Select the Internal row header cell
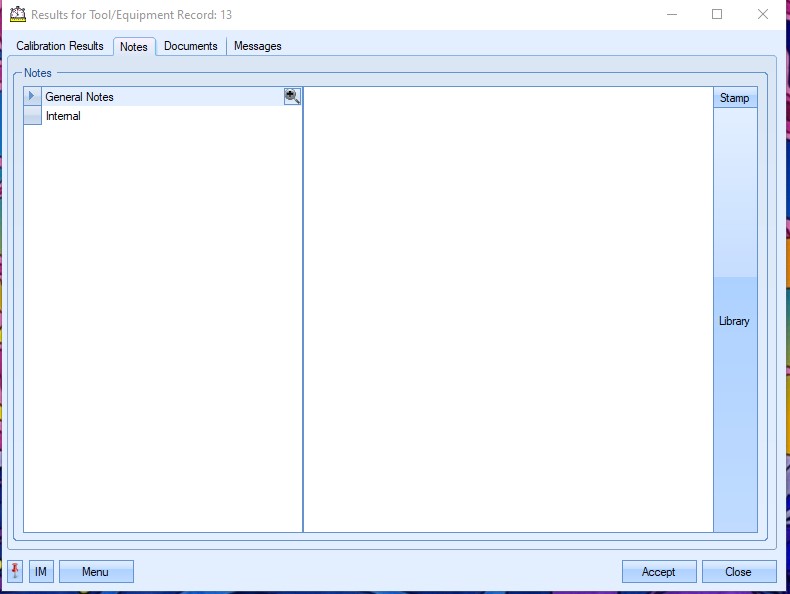 pyautogui.click(x=32, y=115)
